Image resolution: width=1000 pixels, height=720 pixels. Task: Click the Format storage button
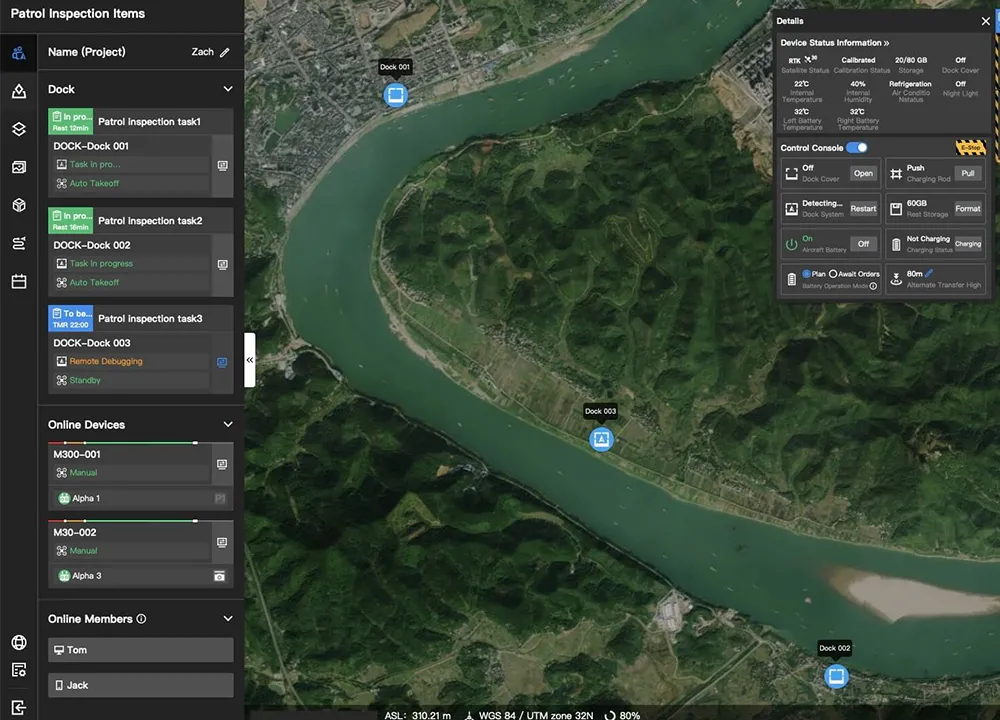tap(967, 209)
